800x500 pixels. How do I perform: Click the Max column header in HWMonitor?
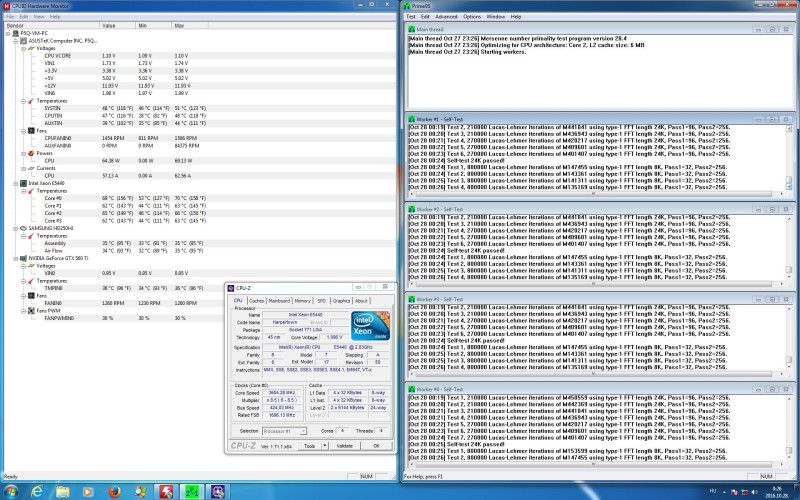pyautogui.click(x=190, y=26)
